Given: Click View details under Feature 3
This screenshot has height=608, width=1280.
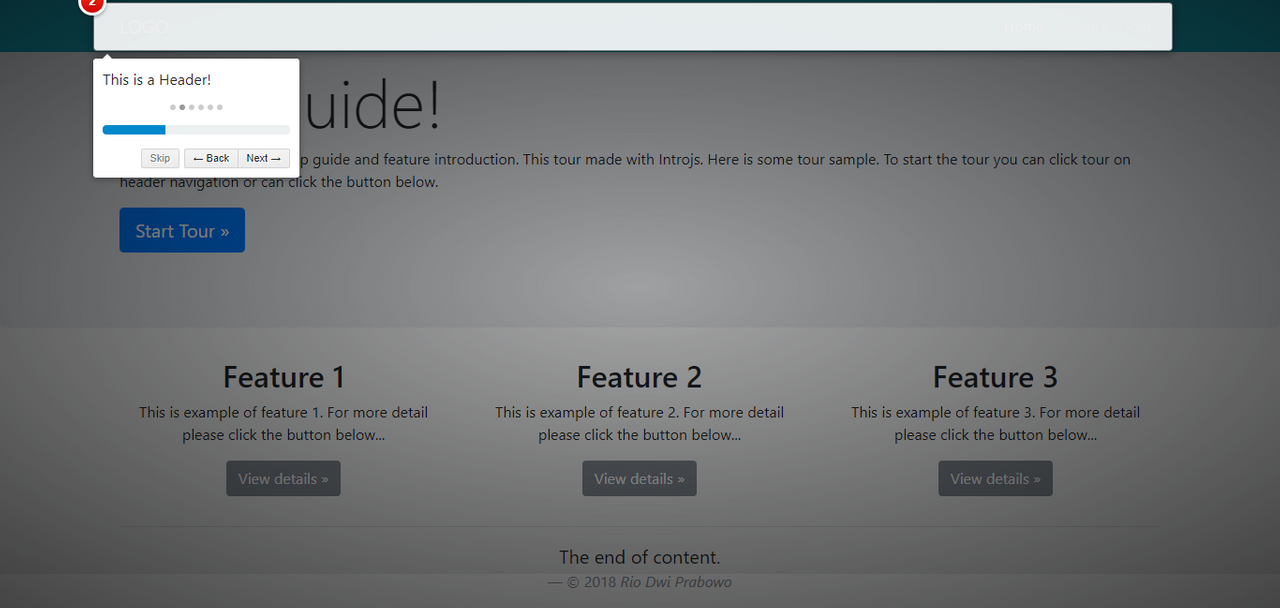Looking at the screenshot, I should click(995, 478).
